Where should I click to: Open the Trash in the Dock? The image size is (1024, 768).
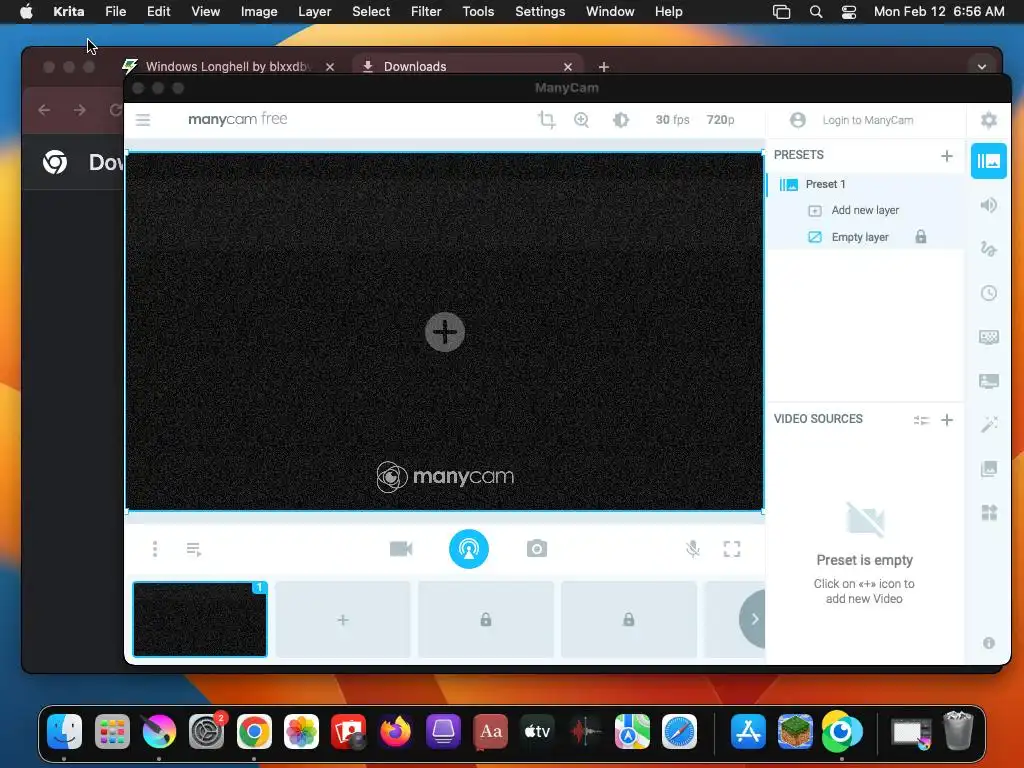(958, 731)
